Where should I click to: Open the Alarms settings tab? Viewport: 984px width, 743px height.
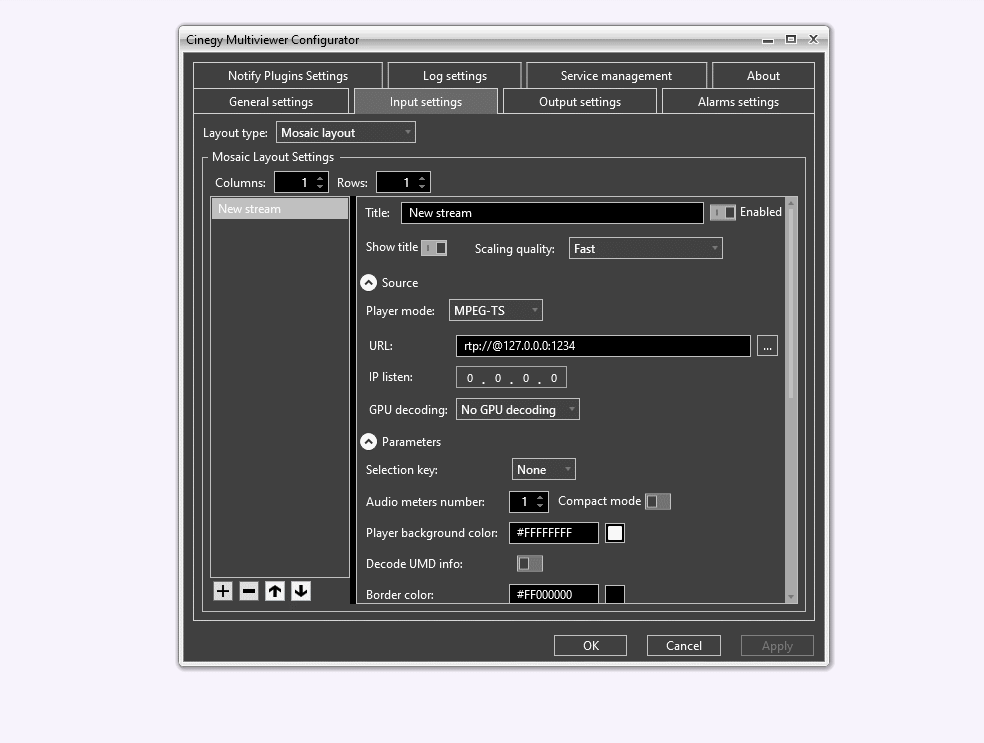pos(738,102)
